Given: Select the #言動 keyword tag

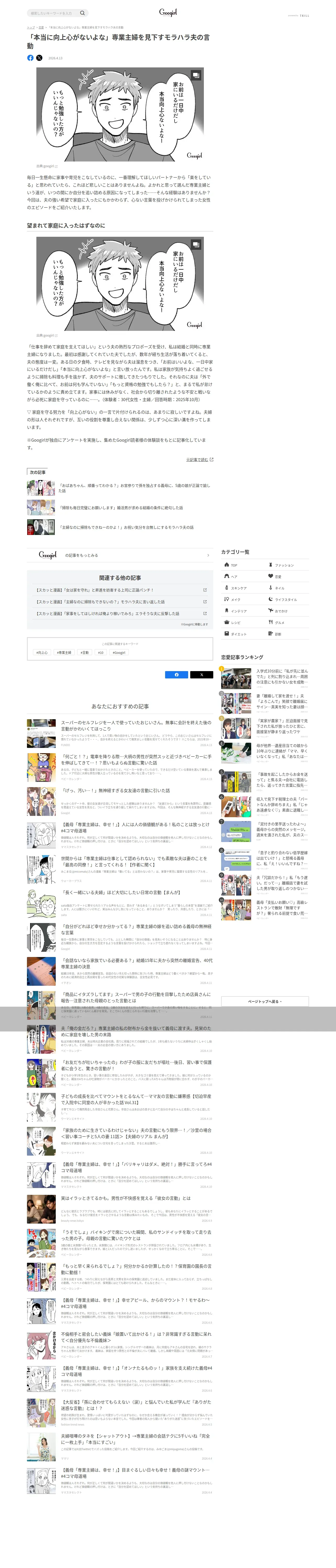Looking at the screenshot, I should (x=85, y=653).
